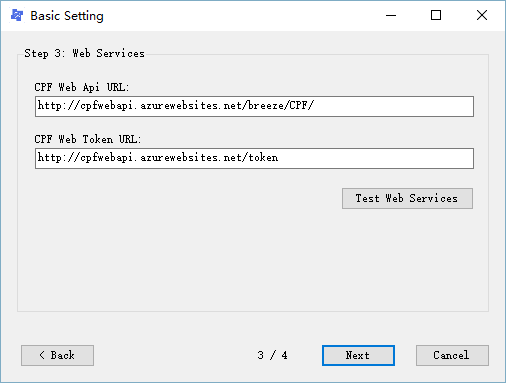Click the Test Web Services button

[x=407, y=199]
